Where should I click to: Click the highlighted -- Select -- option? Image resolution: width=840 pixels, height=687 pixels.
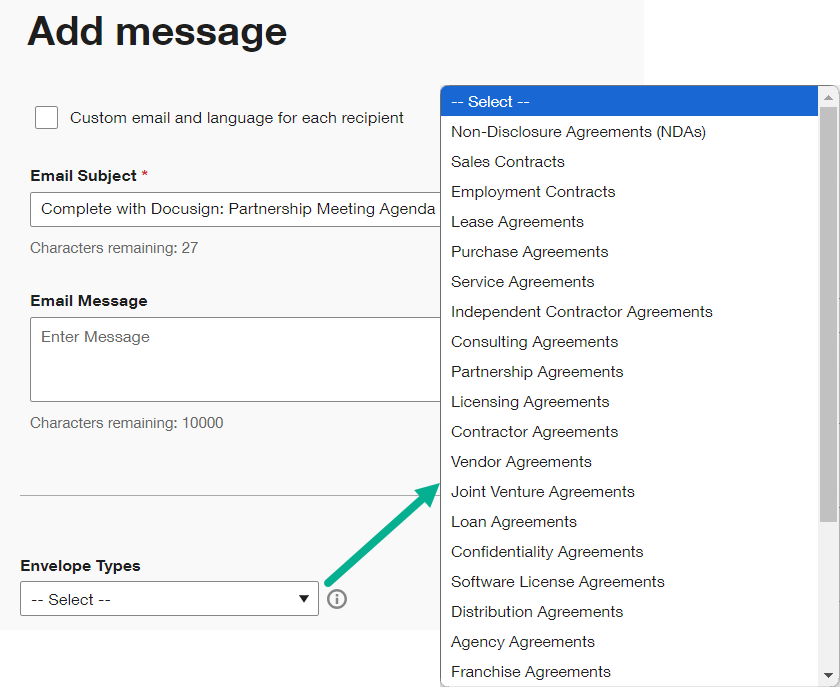[x=628, y=102]
